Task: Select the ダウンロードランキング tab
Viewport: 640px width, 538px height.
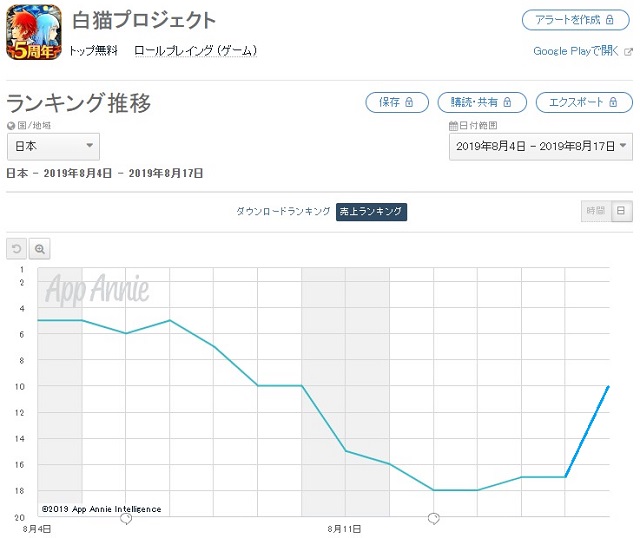Action: (x=283, y=211)
